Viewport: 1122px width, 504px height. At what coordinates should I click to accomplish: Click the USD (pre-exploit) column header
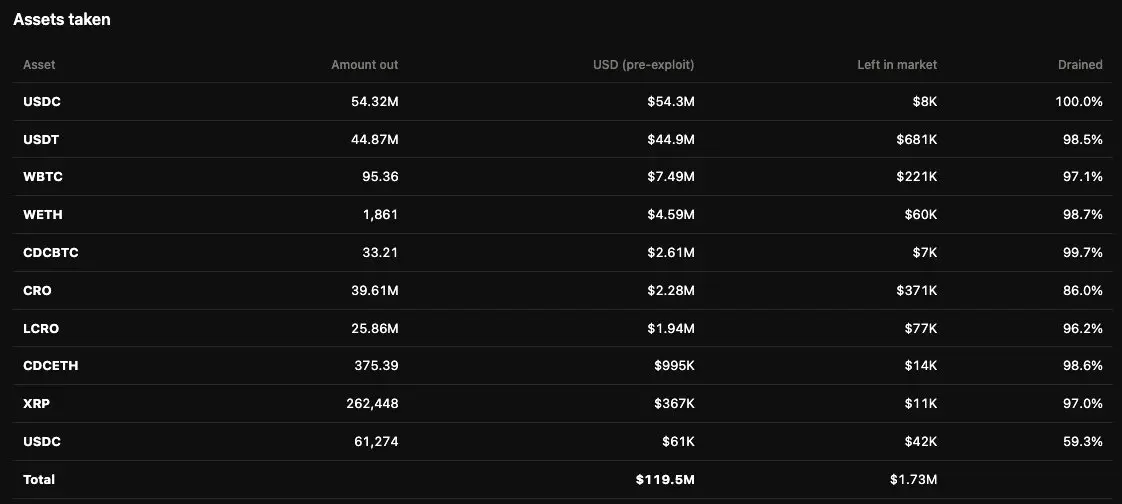click(643, 64)
